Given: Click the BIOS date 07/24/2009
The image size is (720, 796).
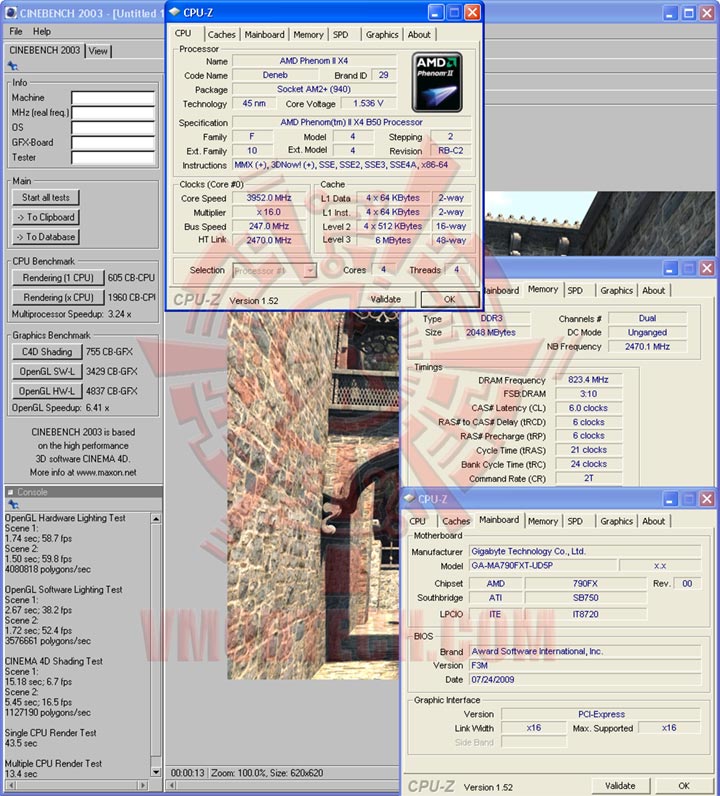Looking at the screenshot, I should point(585,680).
